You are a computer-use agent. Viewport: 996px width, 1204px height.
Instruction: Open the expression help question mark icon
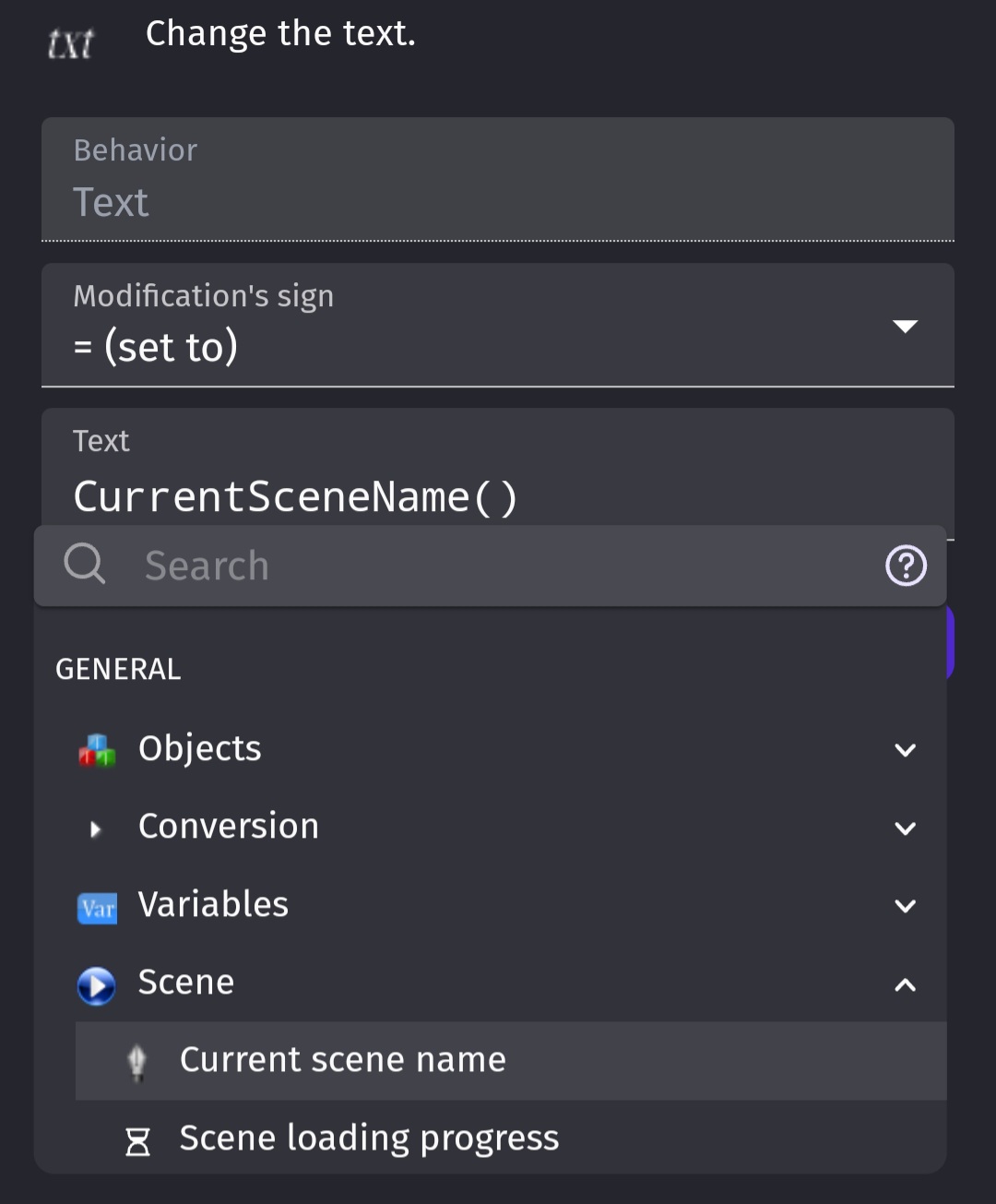click(x=906, y=566)
